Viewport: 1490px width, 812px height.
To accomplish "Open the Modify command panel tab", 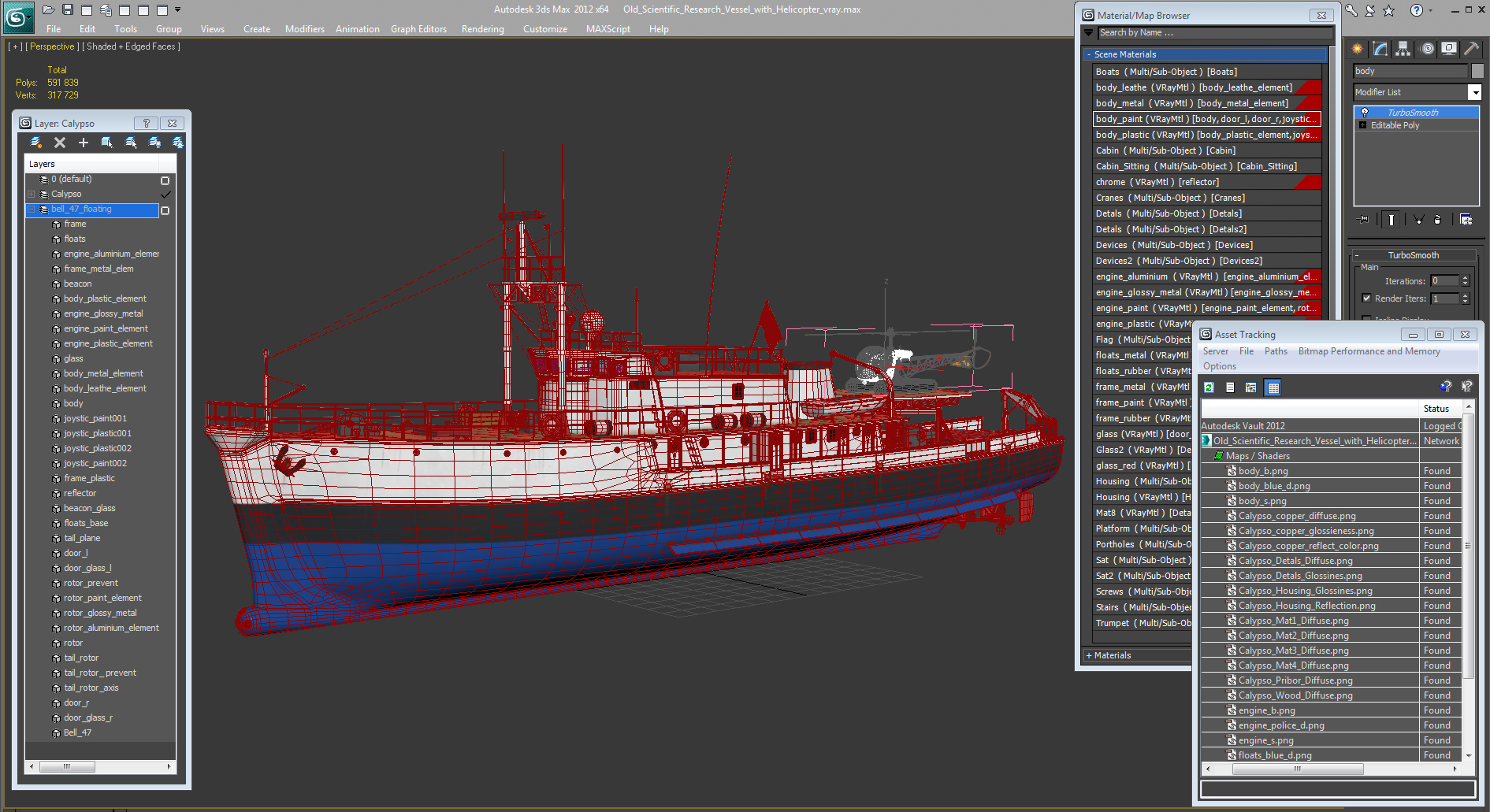I will pyautogui.click(x=1380, y=49).
